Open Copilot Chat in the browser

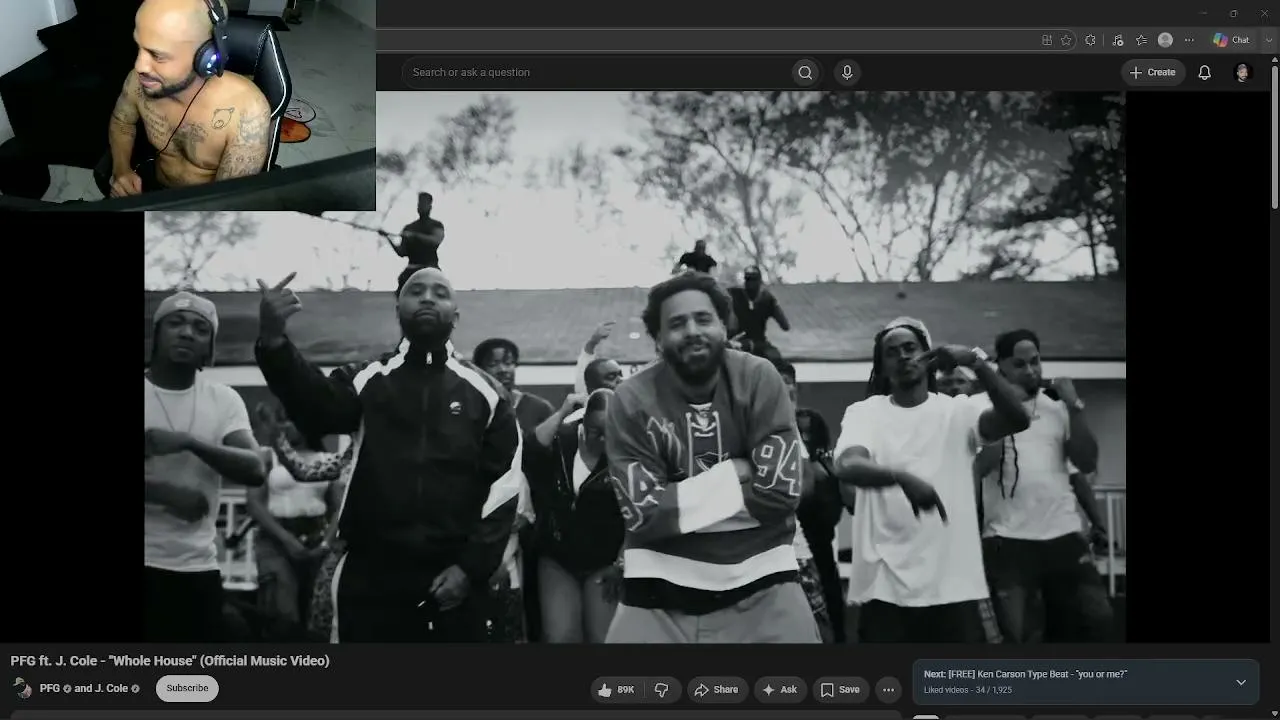click(1231, 40)
